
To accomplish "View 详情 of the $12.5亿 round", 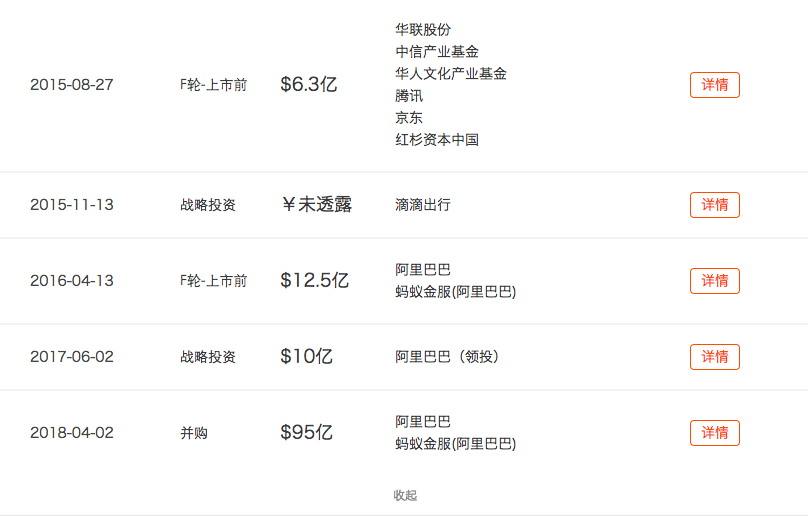I will tap(714, 281).
